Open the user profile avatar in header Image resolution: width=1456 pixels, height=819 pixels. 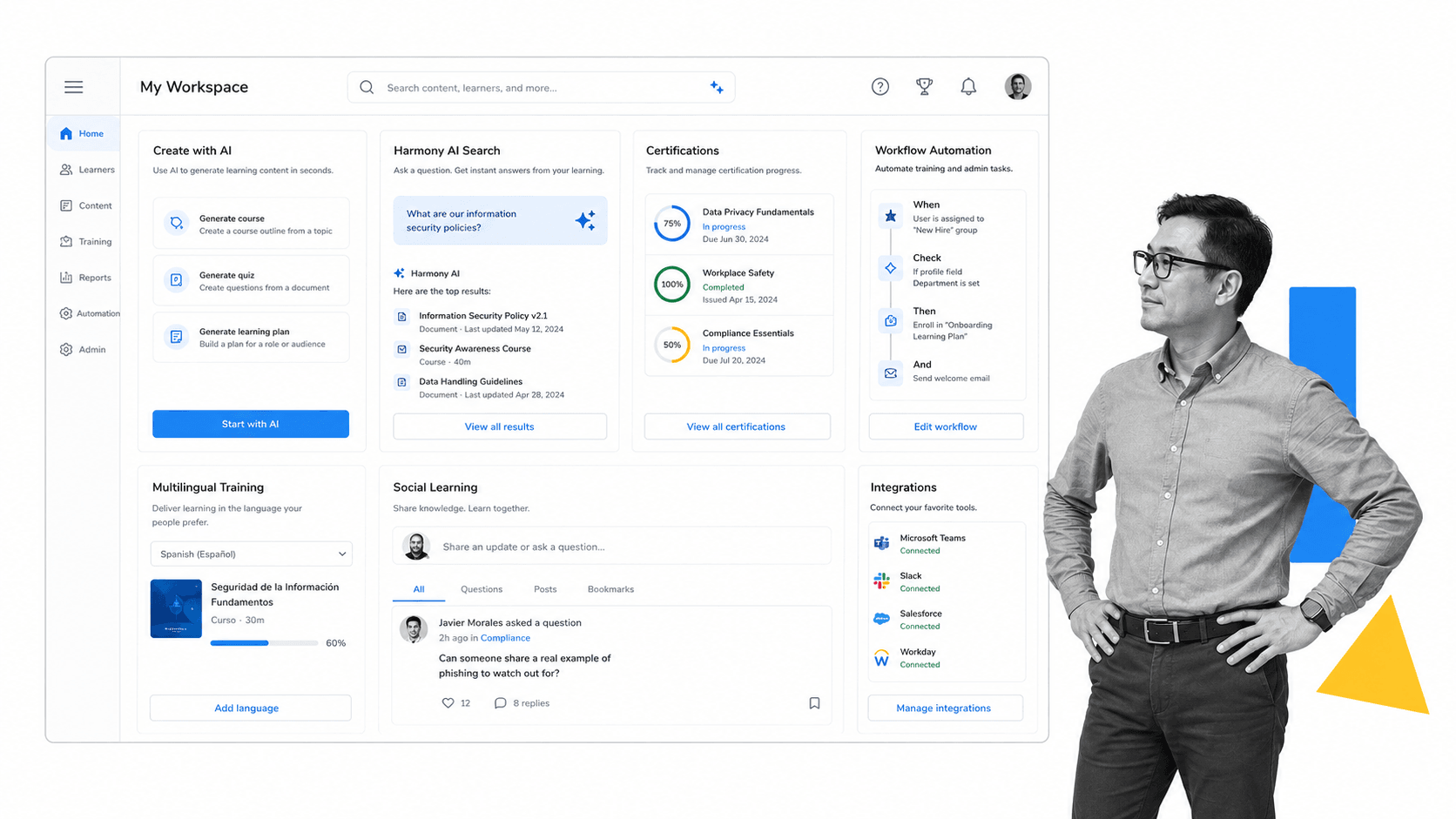[1018, 86]
